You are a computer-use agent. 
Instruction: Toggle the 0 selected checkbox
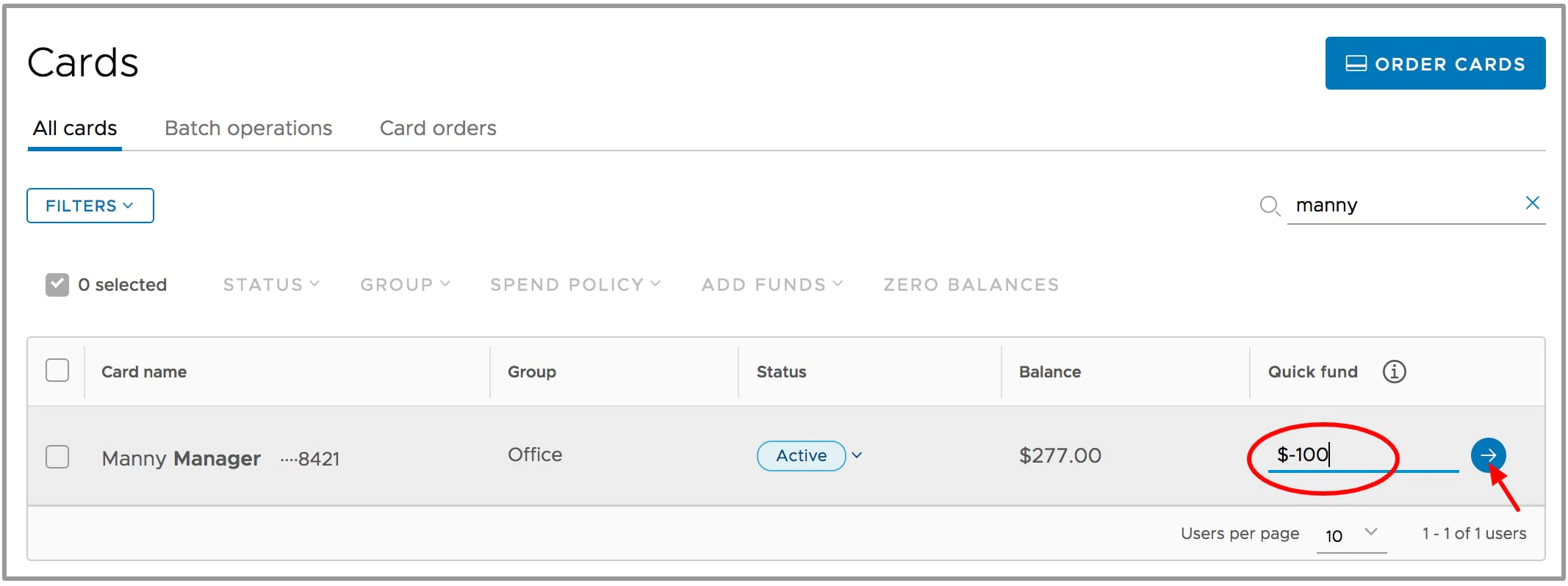57,284
